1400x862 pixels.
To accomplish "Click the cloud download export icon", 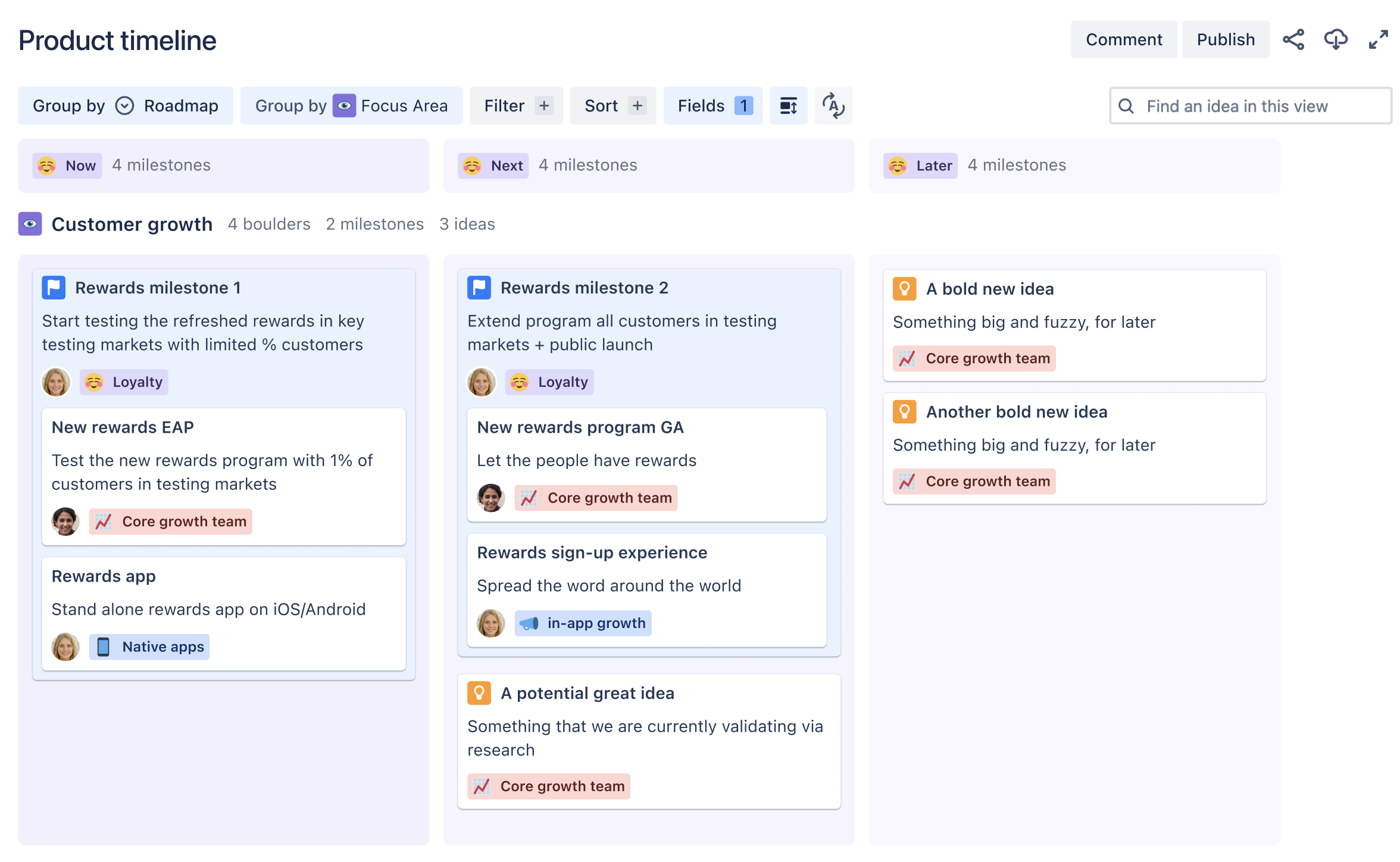I will coord(1336,40).
